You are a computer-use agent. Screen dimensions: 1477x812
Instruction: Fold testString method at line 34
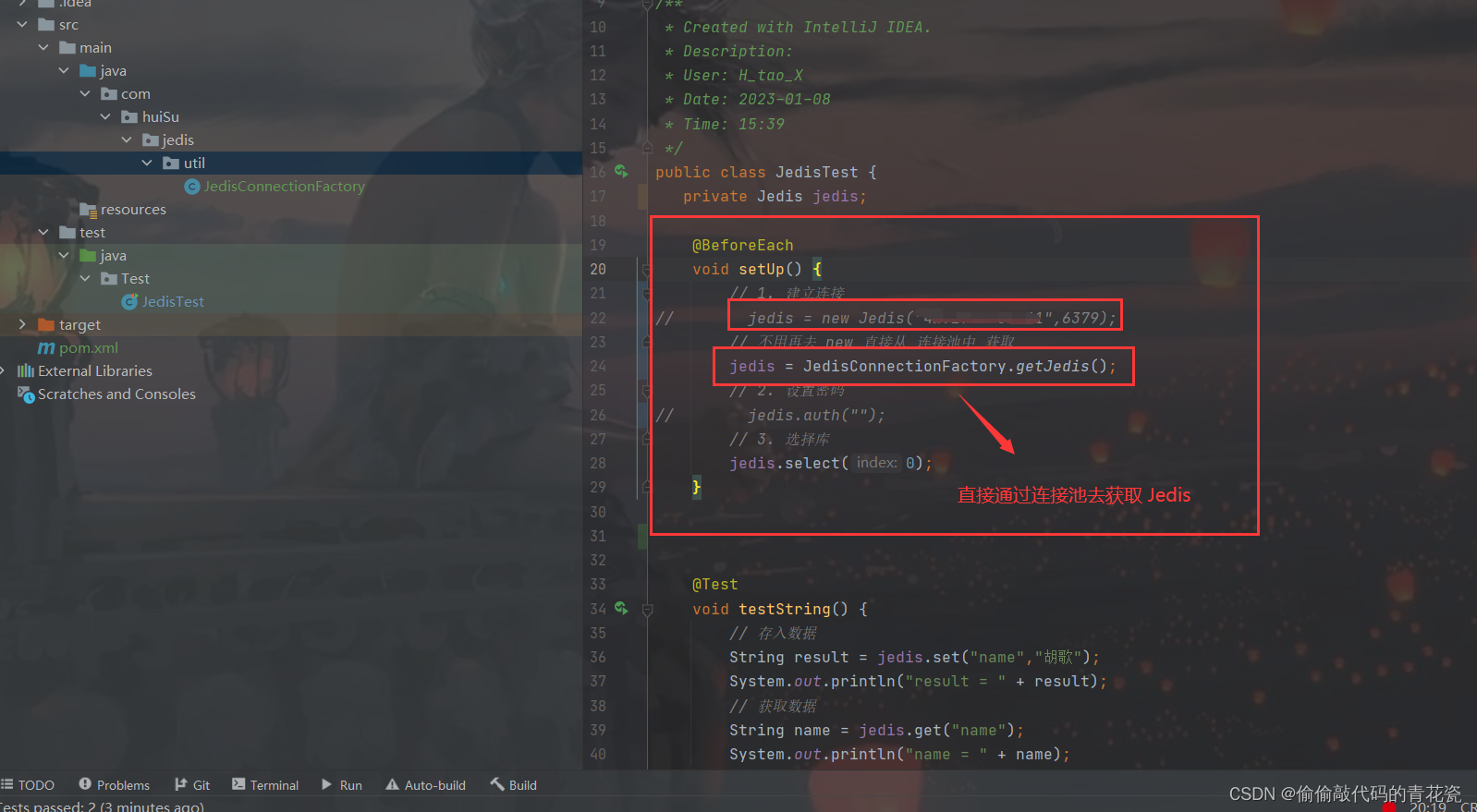(x=647, y=610)
